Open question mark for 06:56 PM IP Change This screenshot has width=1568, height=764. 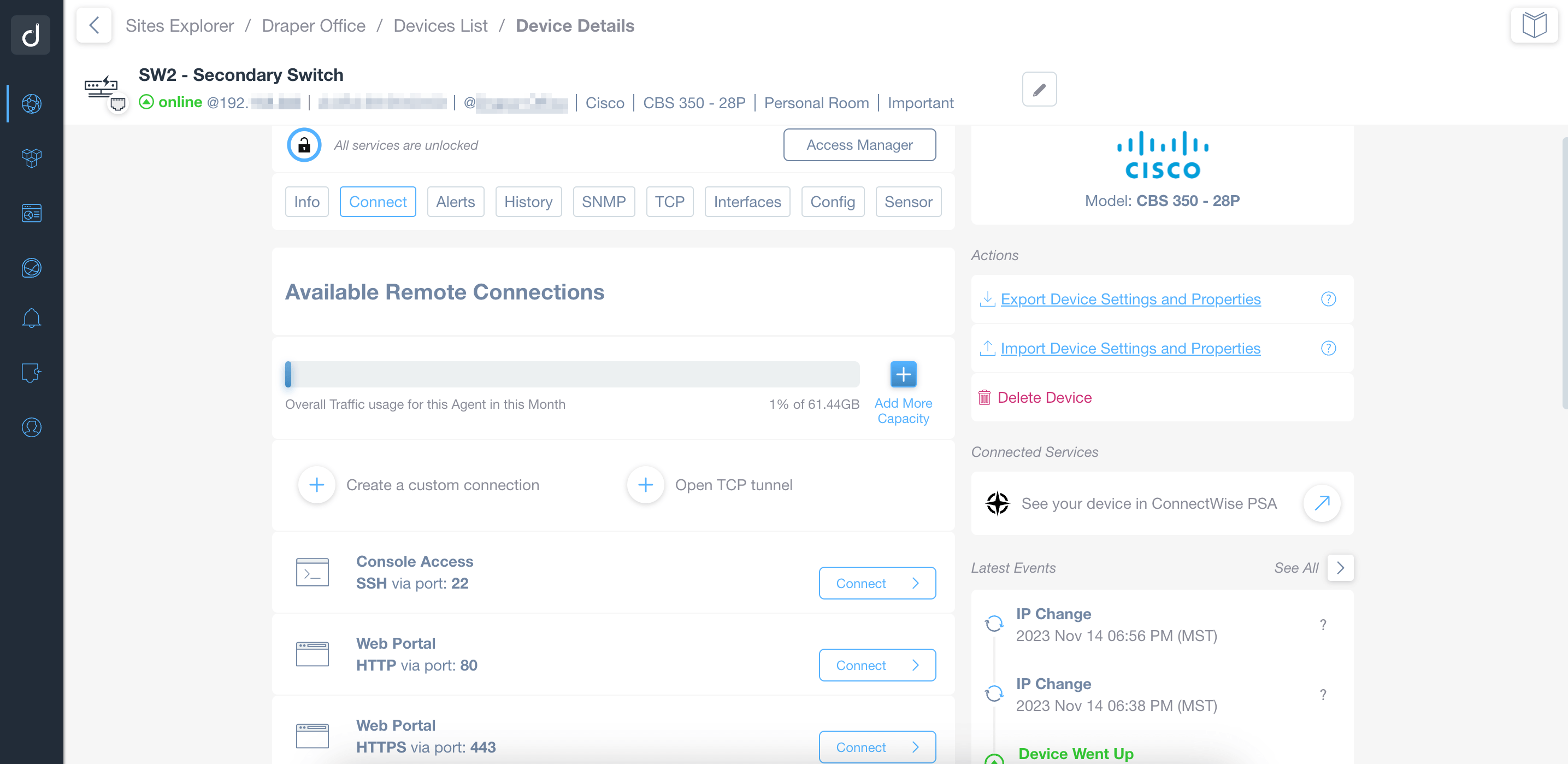click(1323, 625)
